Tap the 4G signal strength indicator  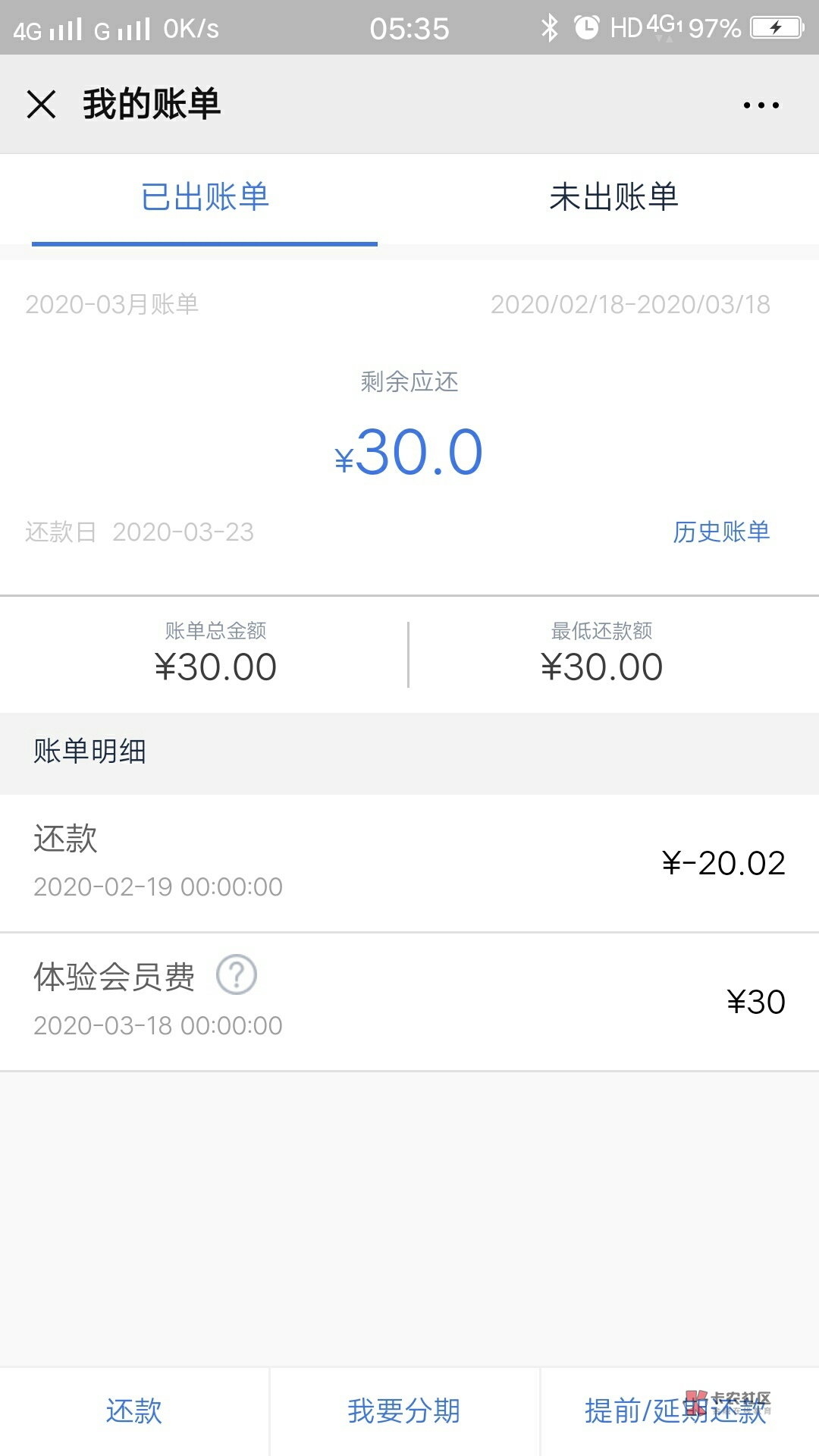(x=49, y=30)
